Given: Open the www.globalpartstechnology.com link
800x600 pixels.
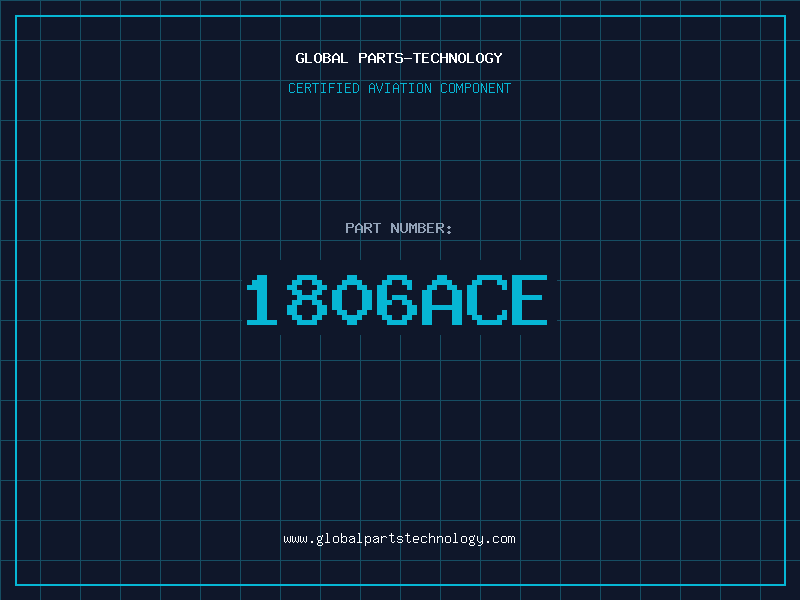Looking at the screenshot, I should pyautogui.click(x=399, y=539).
